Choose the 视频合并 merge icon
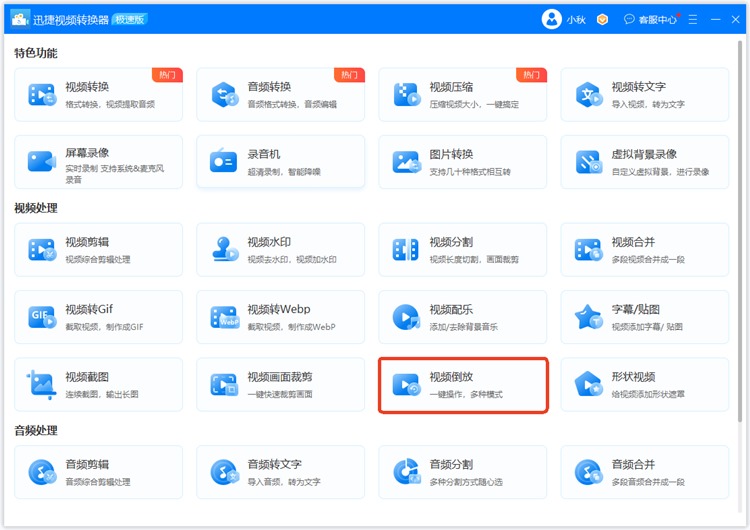This screenshot has width=750, height=530. pos(588,250)
